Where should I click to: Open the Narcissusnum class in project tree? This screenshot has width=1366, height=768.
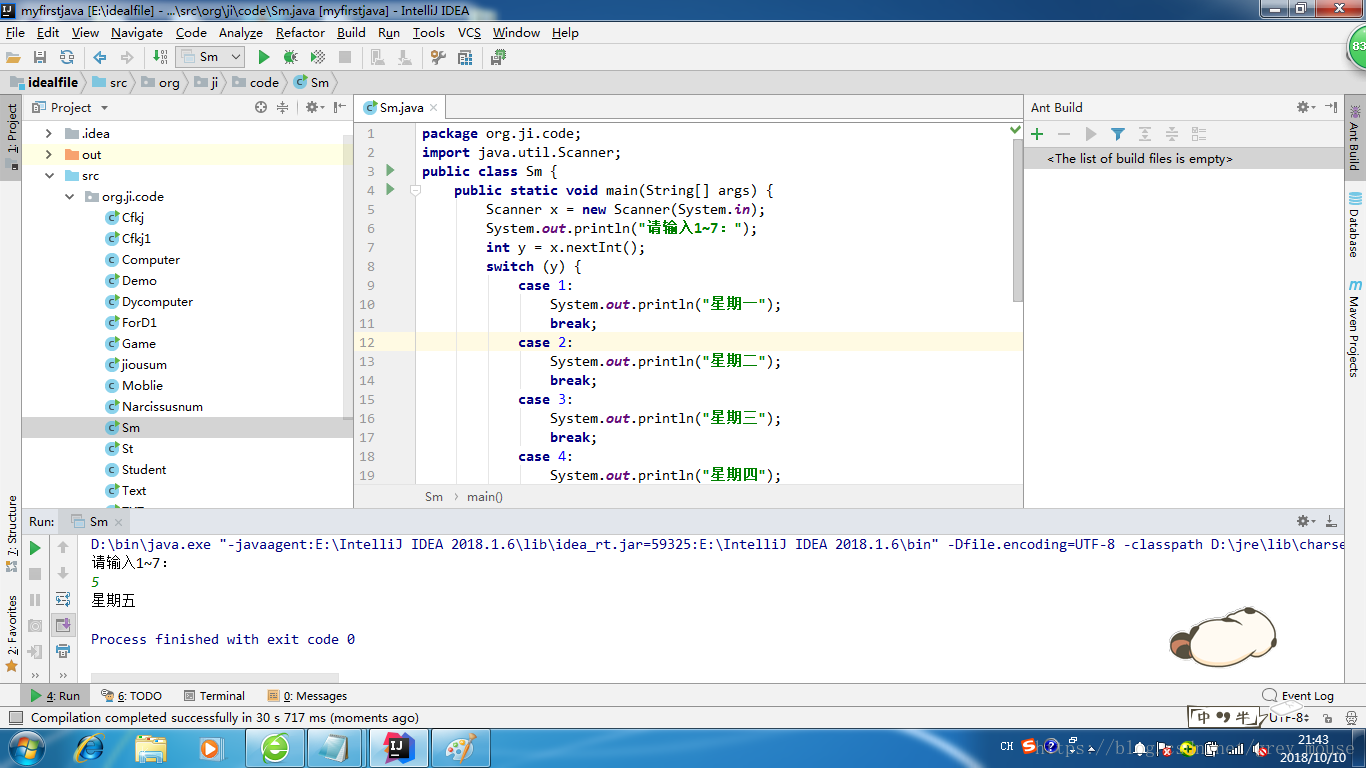pos(162,407)
